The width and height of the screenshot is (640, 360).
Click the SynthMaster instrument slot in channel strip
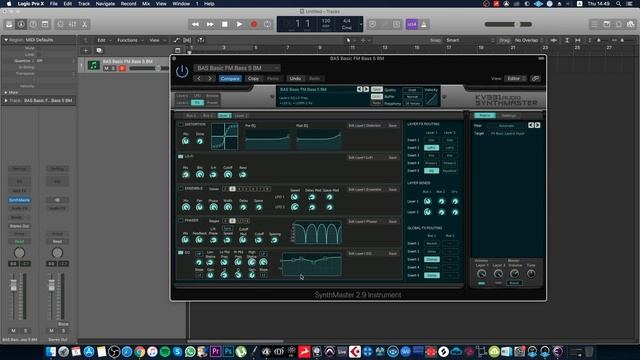tap(19, 200)
